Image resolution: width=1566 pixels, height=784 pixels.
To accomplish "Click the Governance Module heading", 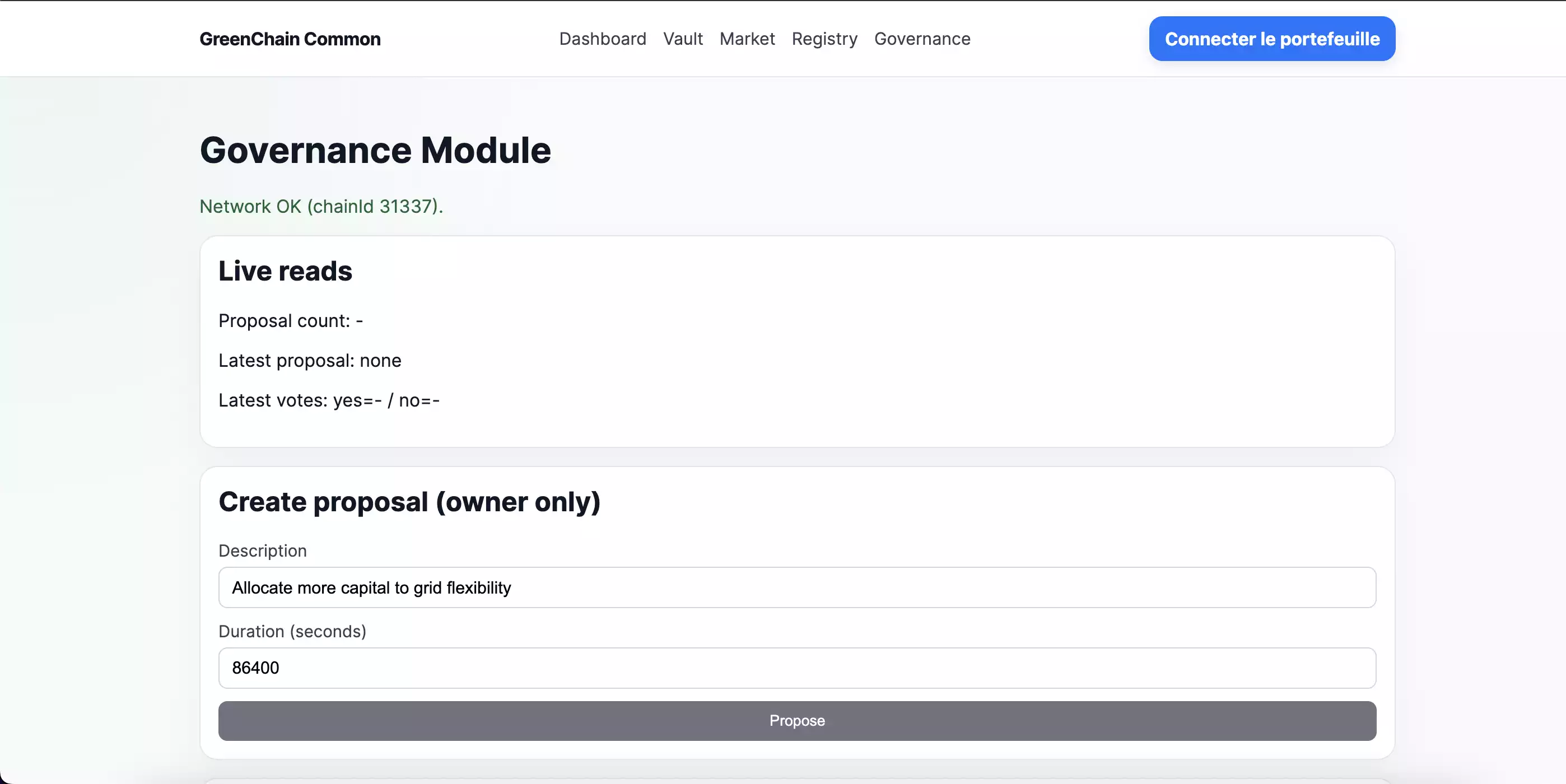I will [x=375, y=150].
